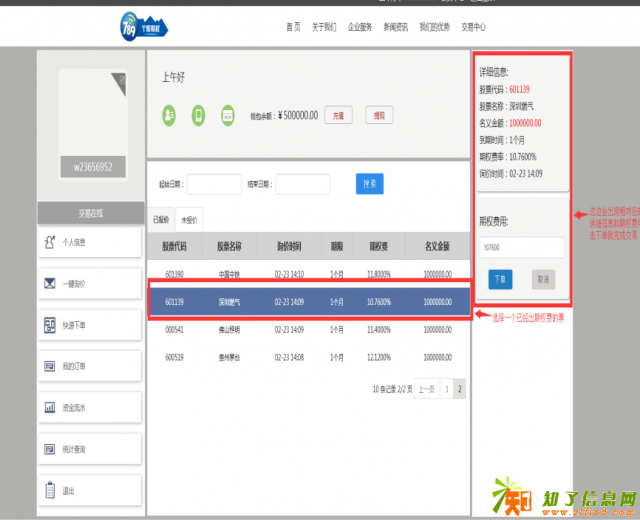Screen dimensions: 640x520
Task: Click the green bank card icon
Action: pyautogui.click(x=227, y=115)
